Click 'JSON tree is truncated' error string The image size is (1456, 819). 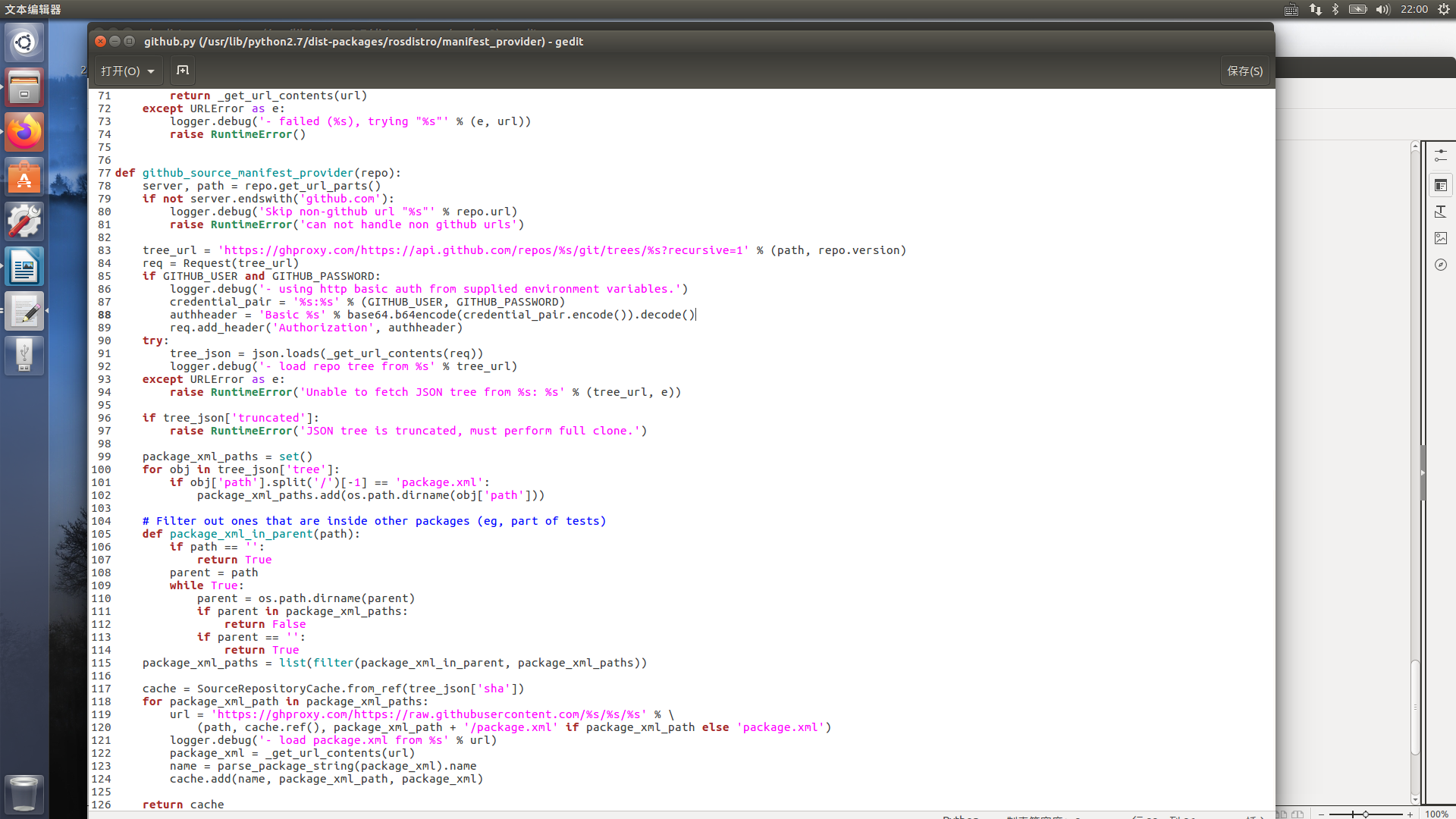pyautogui.click(x=470, y=431)
